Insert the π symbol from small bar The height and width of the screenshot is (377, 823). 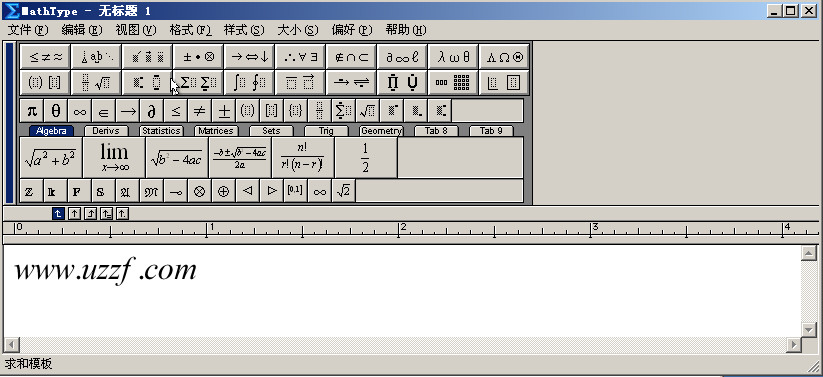(x=32, y=111)
